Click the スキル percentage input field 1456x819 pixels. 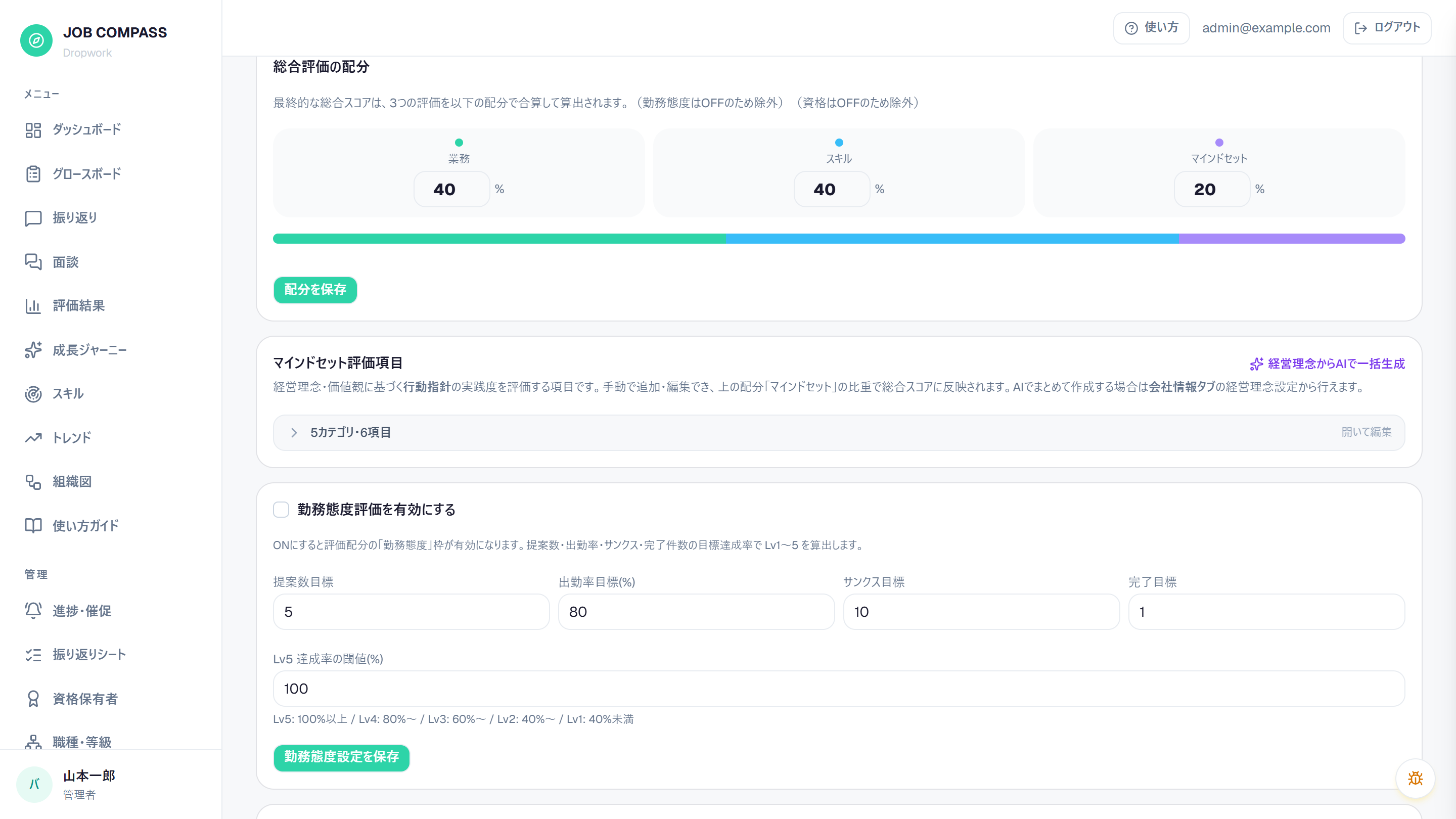point(832,190)
